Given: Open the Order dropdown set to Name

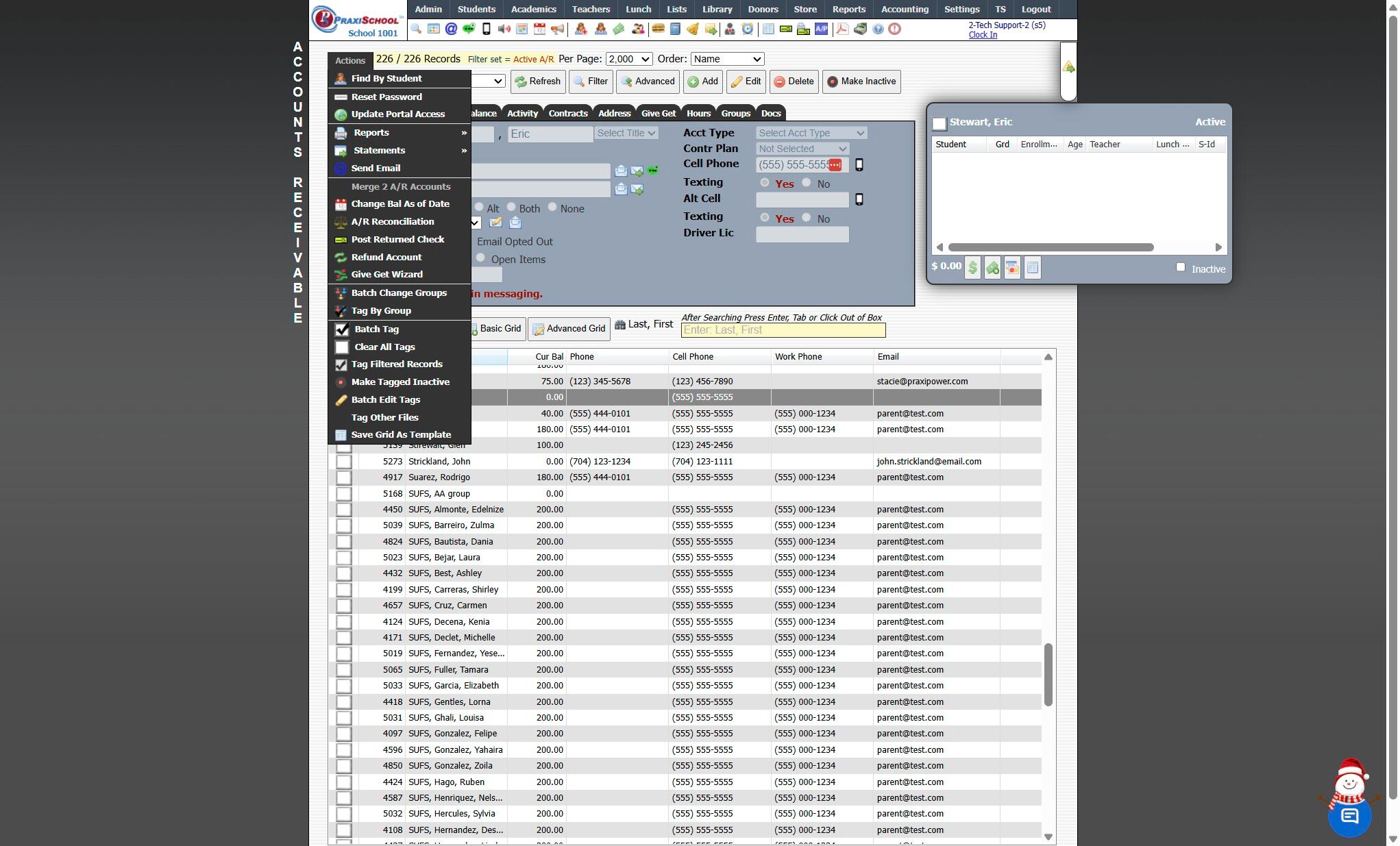Looking at the screenshot, I should point(727,59).
